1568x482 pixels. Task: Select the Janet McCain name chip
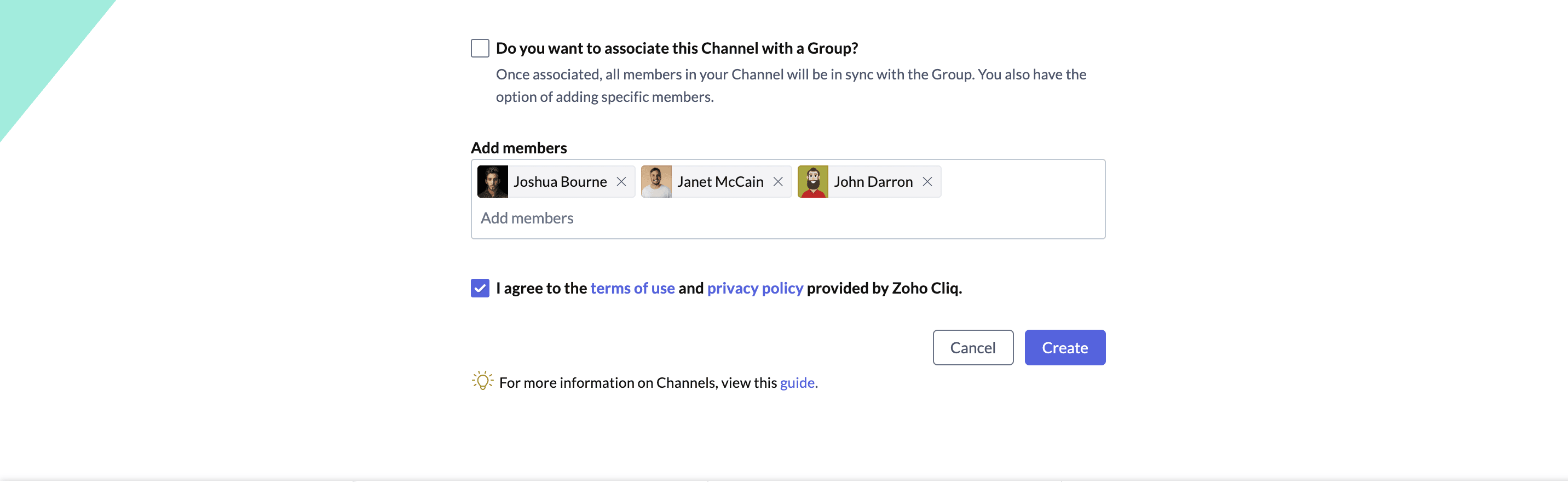(x=716, y=181)
